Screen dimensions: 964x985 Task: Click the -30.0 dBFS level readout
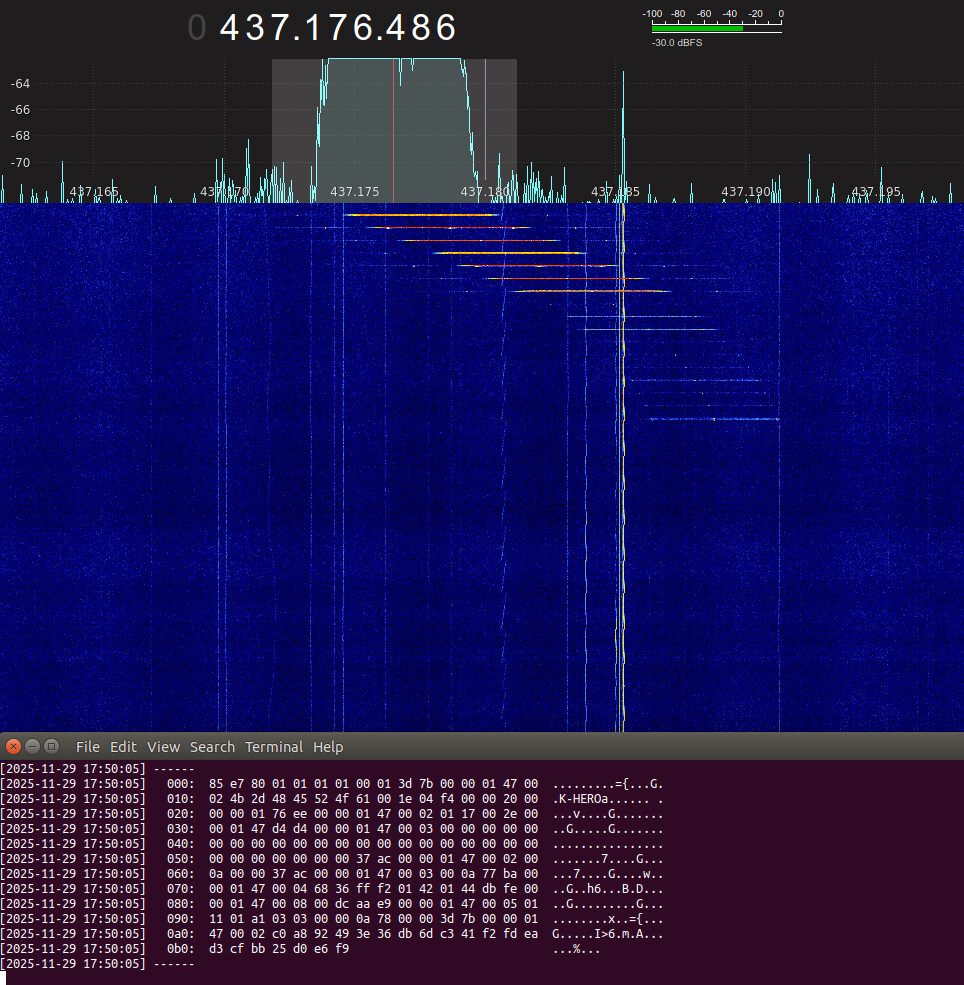point(677,43)
